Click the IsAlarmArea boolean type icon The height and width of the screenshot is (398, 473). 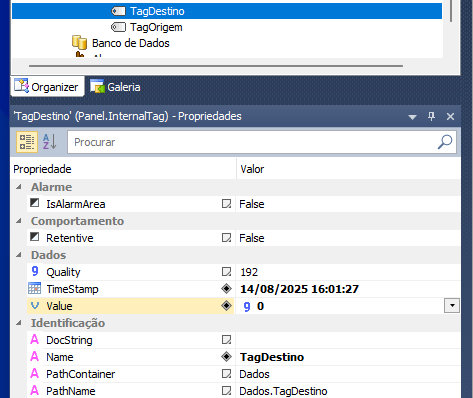tap(35, 203)
